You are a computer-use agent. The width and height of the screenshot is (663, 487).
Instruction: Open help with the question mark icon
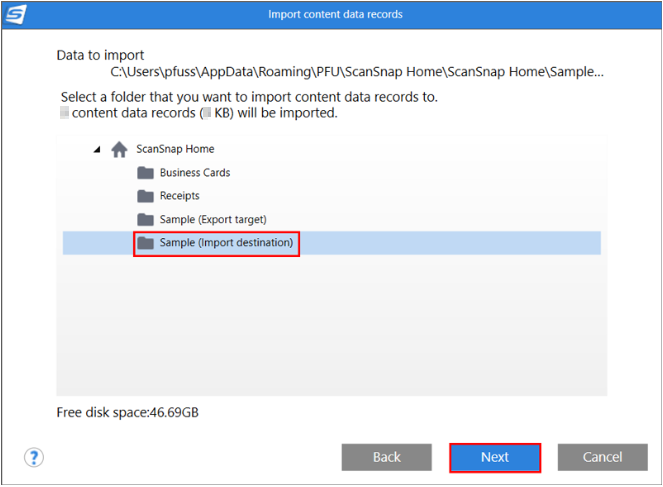pyautogui.click(x=35, y=457)
